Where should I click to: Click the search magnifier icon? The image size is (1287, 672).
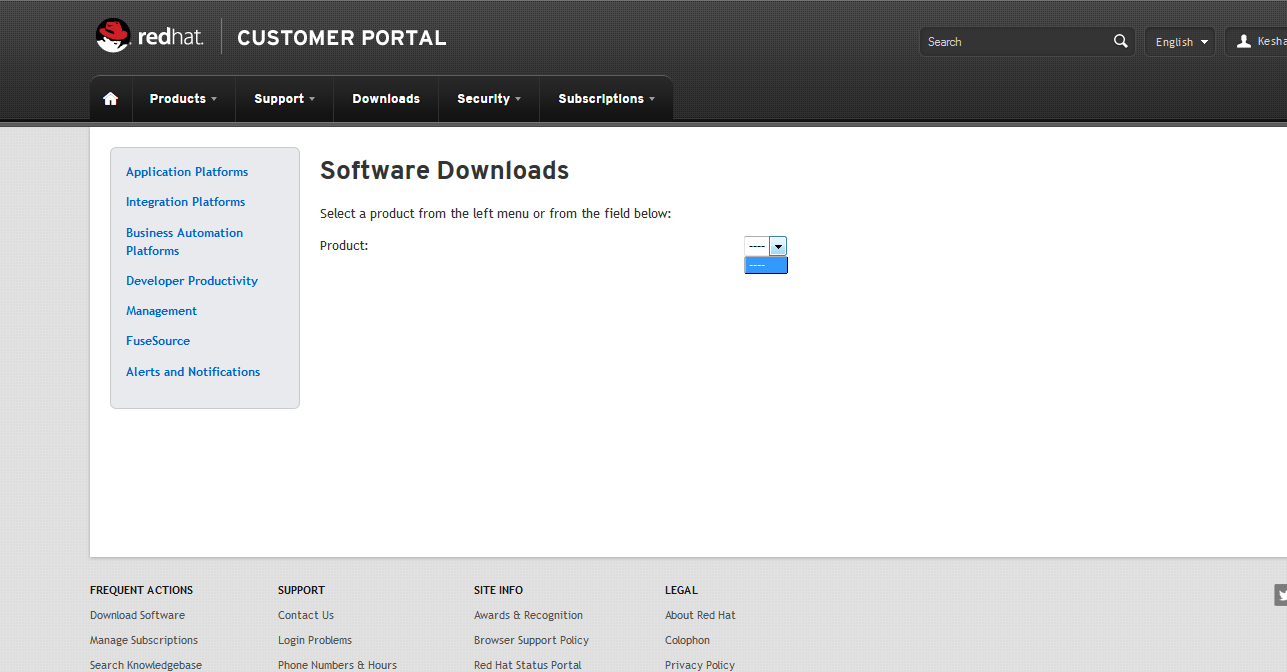1121,41
